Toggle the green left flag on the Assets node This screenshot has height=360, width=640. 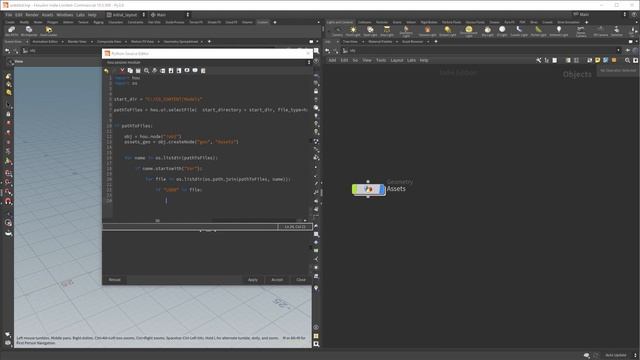(354, 189)
